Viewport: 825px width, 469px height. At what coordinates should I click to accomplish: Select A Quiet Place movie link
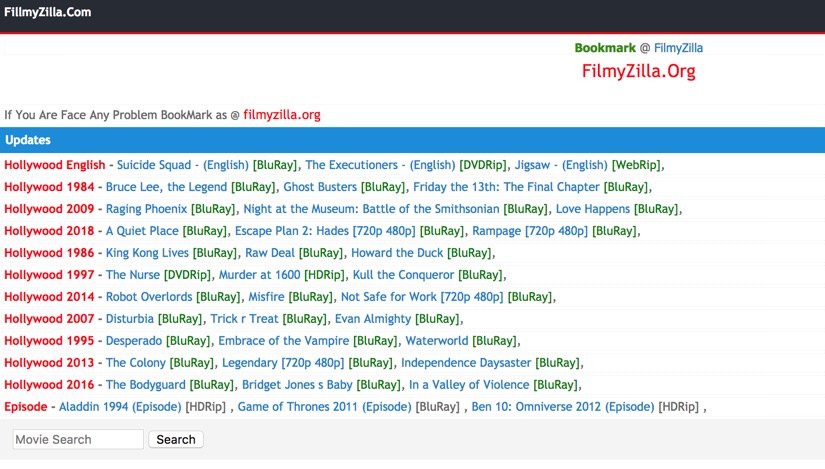[142, 231]
